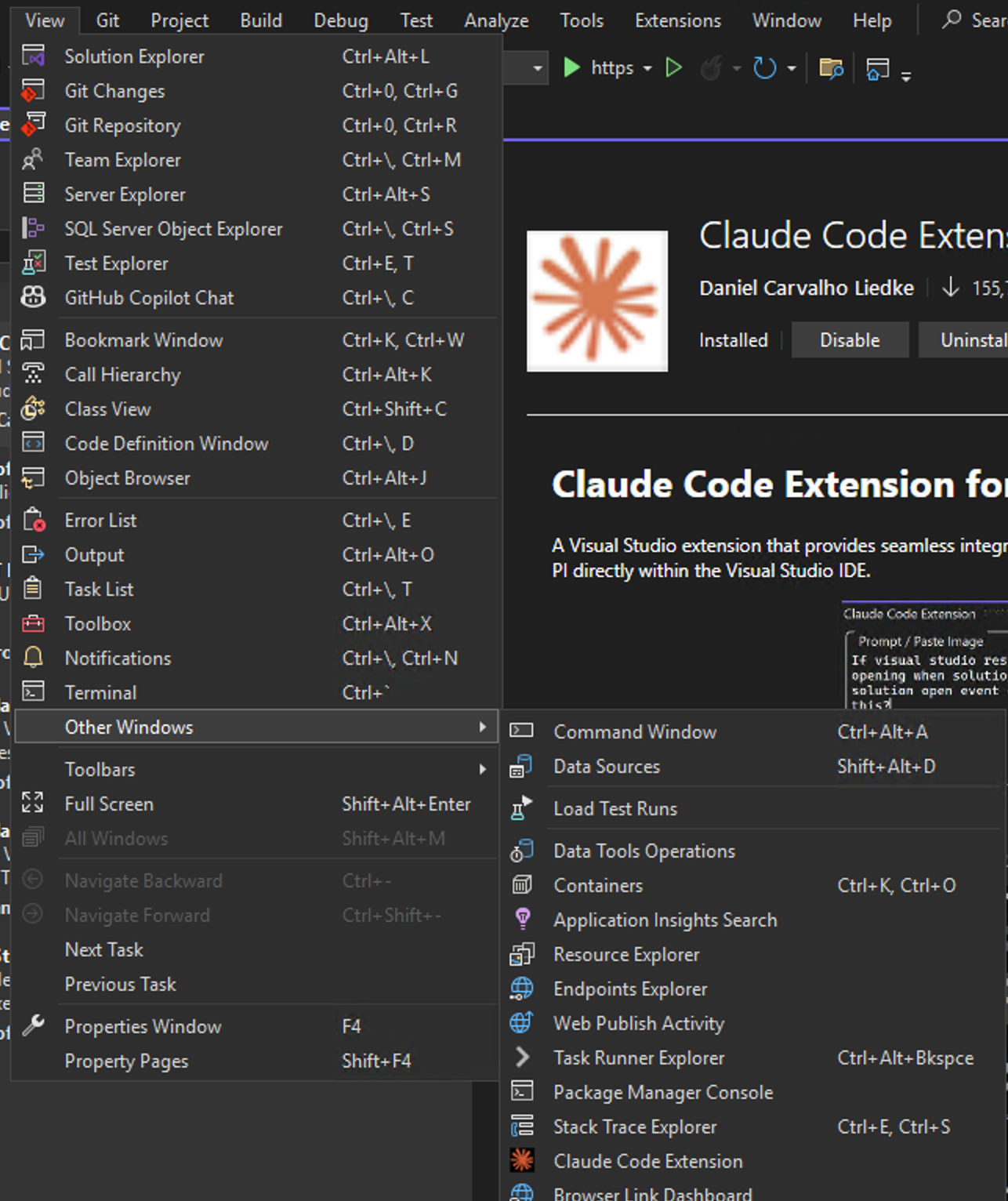
Task: Select Stack Trace Explorer
Action: pos(754,1127)
